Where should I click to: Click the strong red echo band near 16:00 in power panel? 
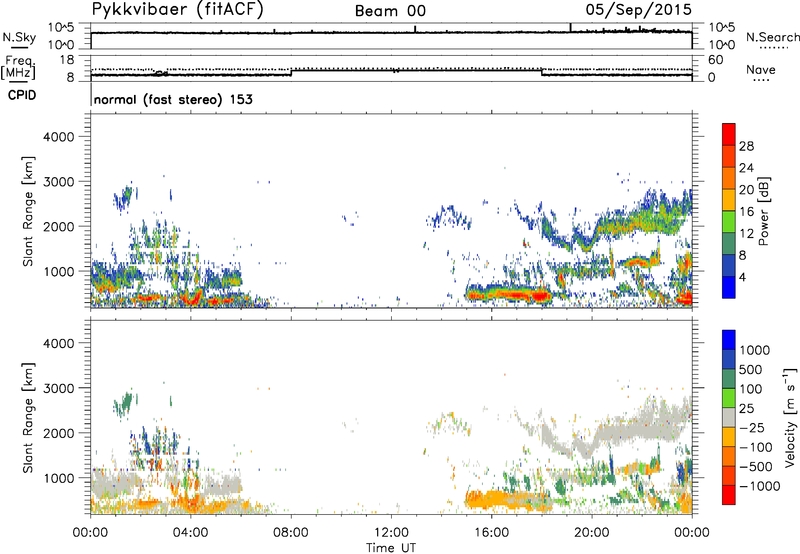click(x=510, y=295)
